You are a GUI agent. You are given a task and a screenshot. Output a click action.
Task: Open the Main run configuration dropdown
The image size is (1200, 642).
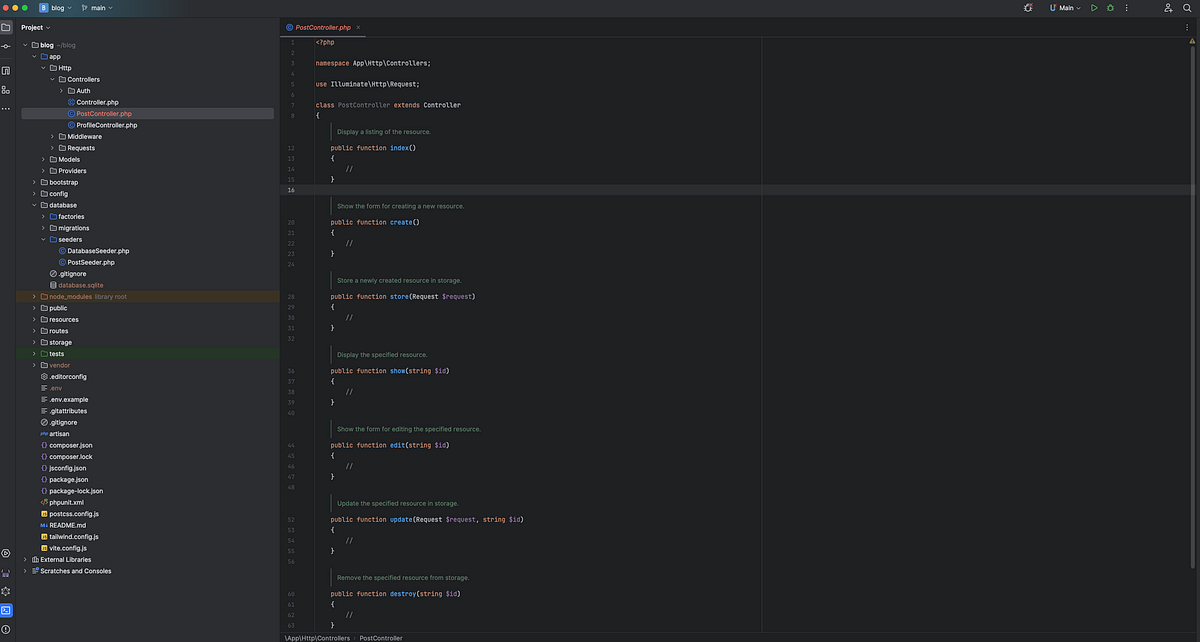(x=1066, y=8)
